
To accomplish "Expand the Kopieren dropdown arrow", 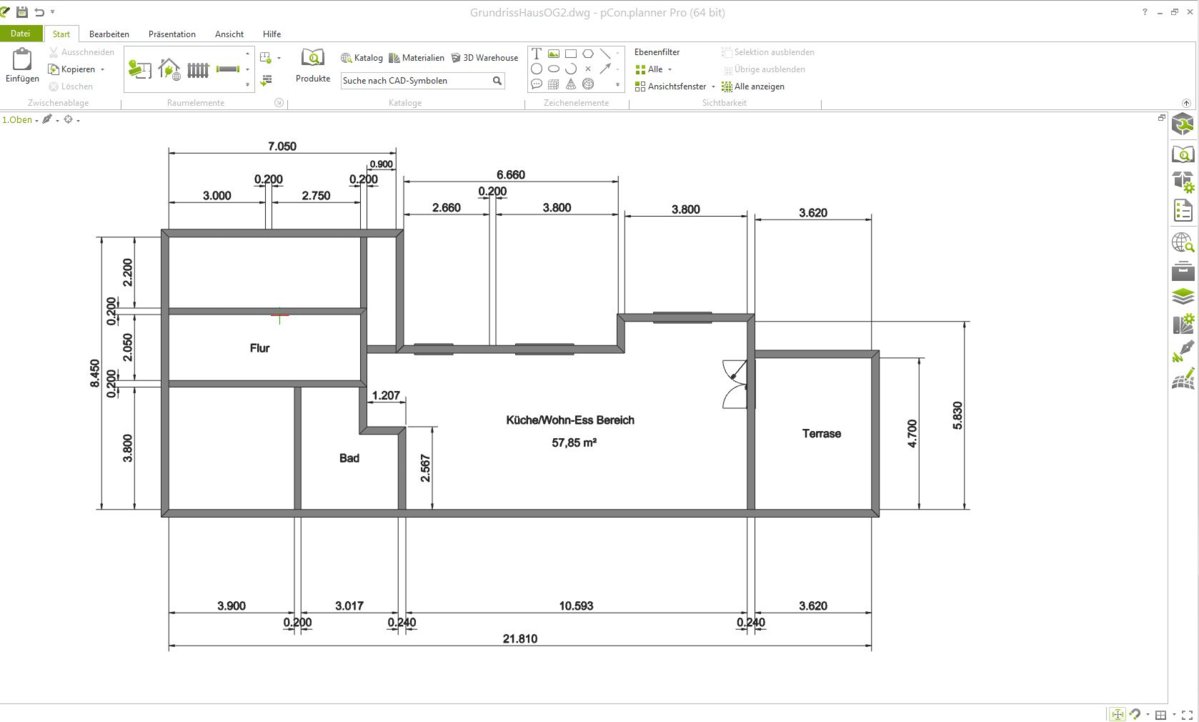I will (x=102, y=70).
